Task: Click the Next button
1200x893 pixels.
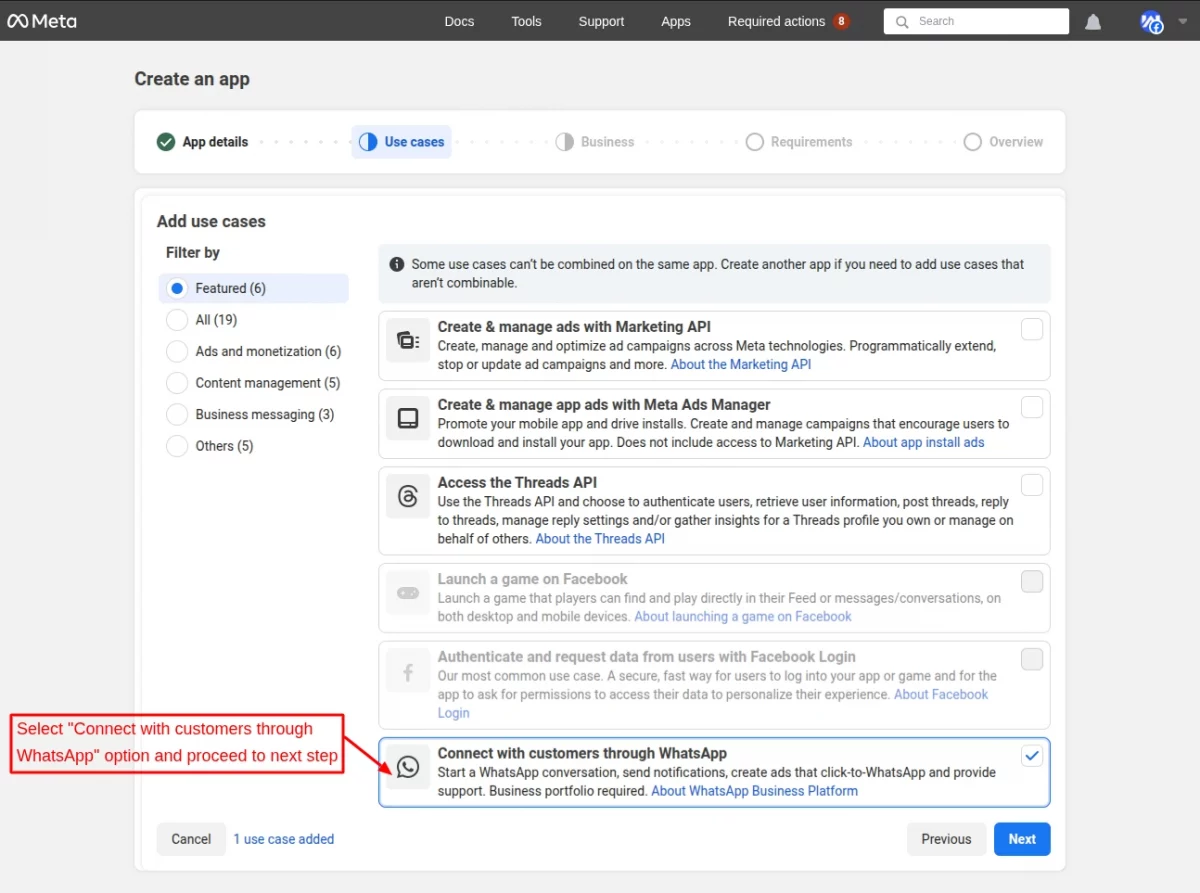Action: pyautogui.click(x=1022, y=839)
